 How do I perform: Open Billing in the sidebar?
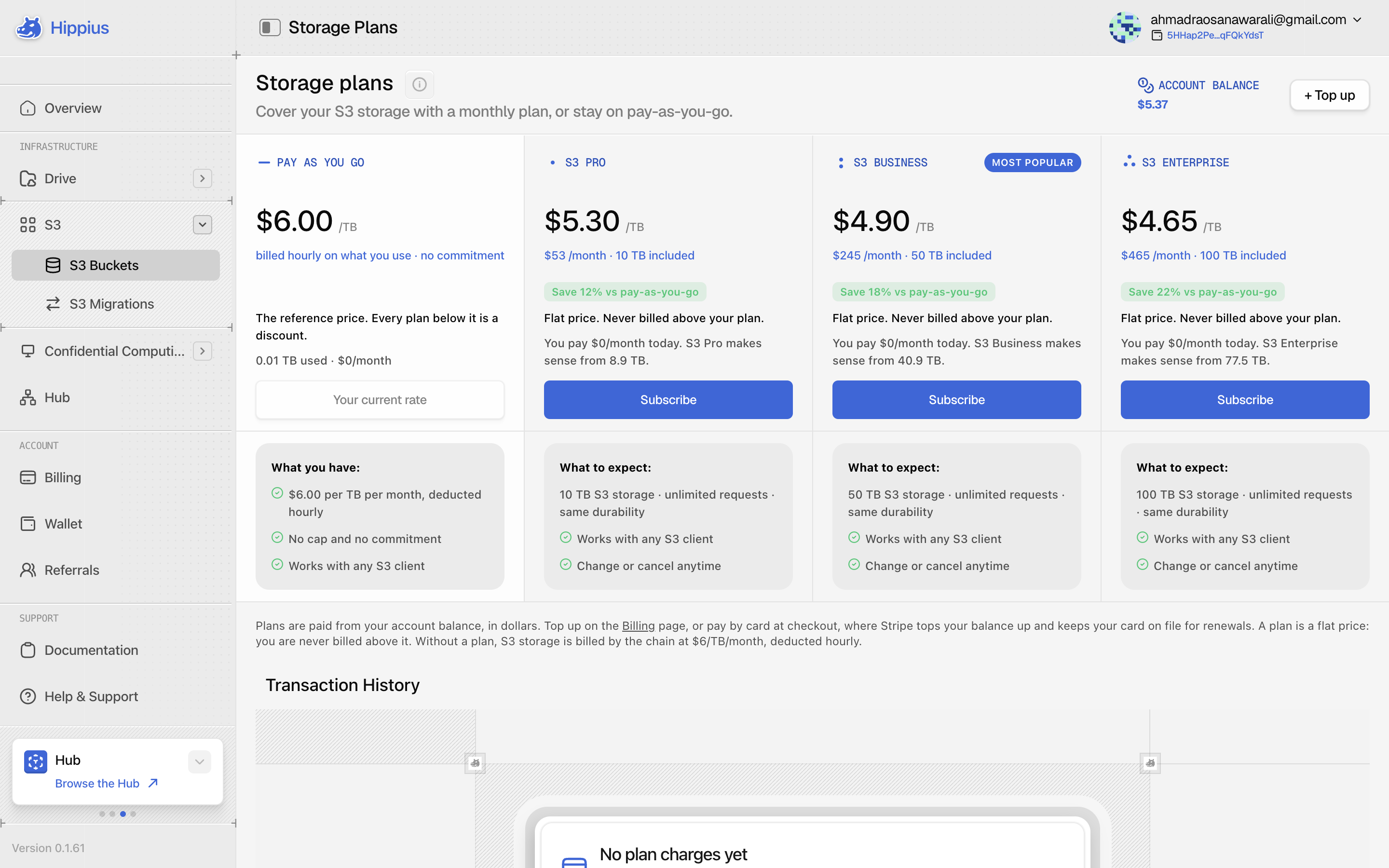coord(63,477)
